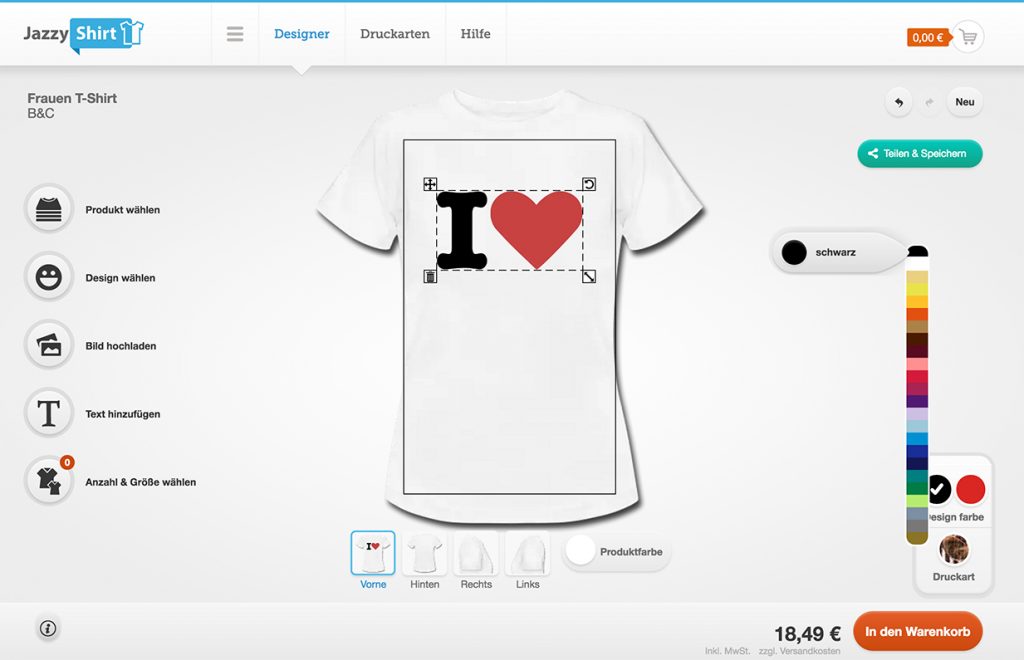Pick the purple swatch in the color strip

(x=917, y=401)
